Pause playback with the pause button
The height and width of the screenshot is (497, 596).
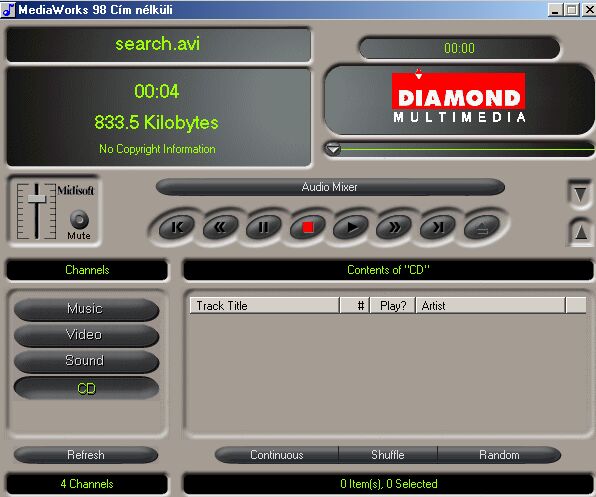(263, 227)
